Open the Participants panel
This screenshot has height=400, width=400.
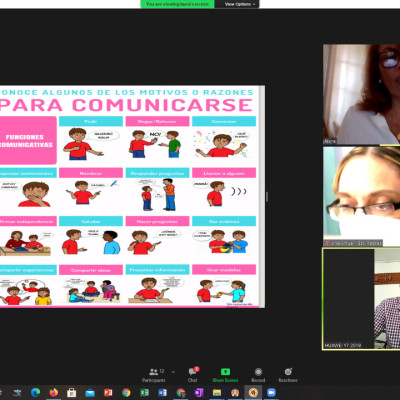(x=154, y=375)
